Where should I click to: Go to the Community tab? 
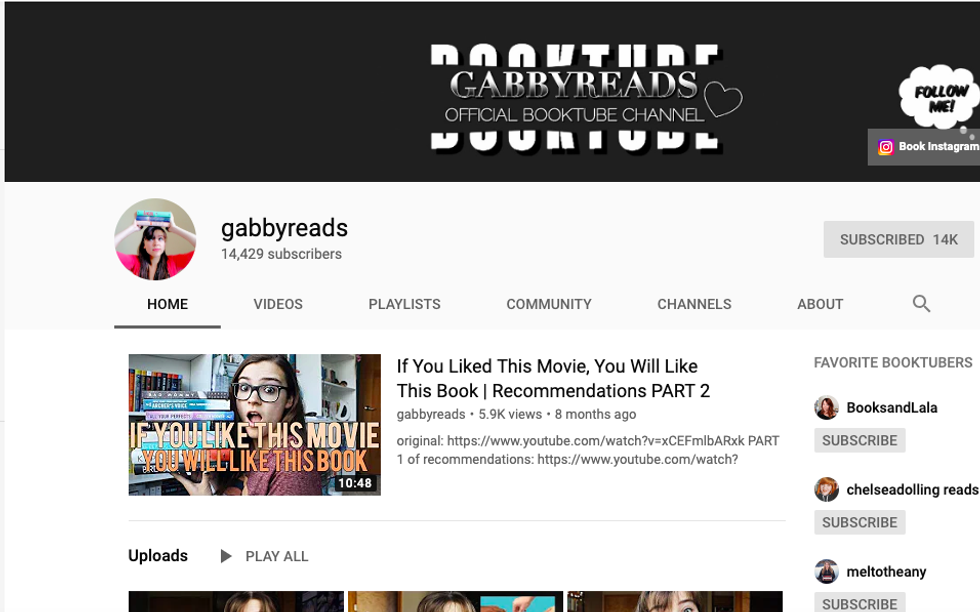point(548,304)
